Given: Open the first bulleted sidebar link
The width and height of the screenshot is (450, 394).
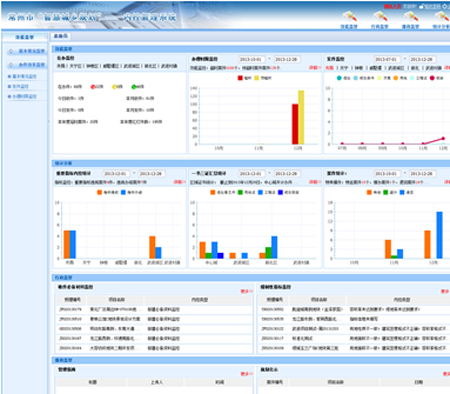Looking at the screenshot, I should [x=24, y=76].
